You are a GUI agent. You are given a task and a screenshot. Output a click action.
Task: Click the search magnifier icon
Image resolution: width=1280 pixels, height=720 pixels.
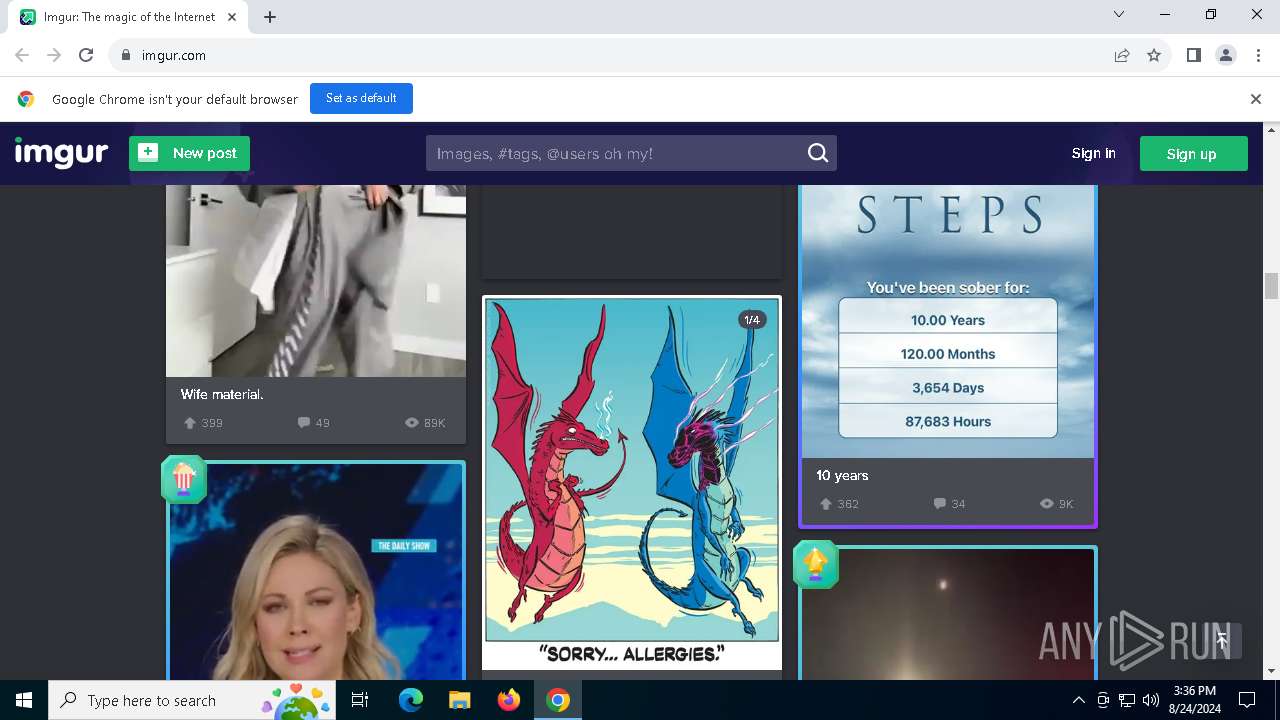pyautogui.click(x=818, y=153)
